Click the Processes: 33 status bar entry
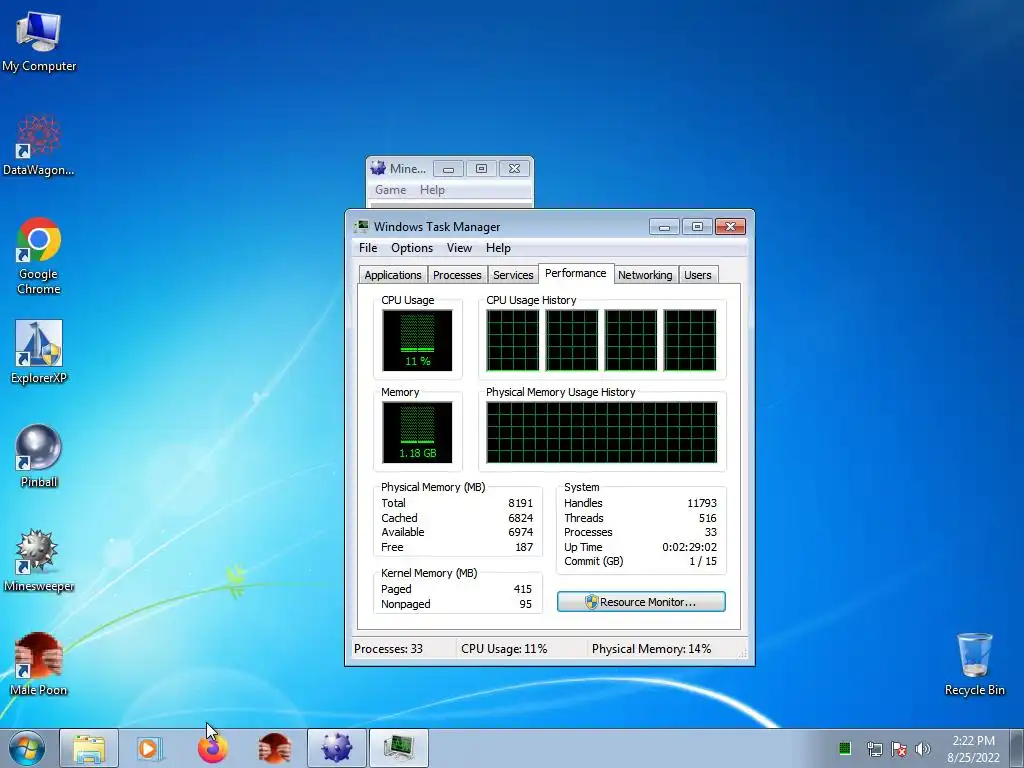 388,648
